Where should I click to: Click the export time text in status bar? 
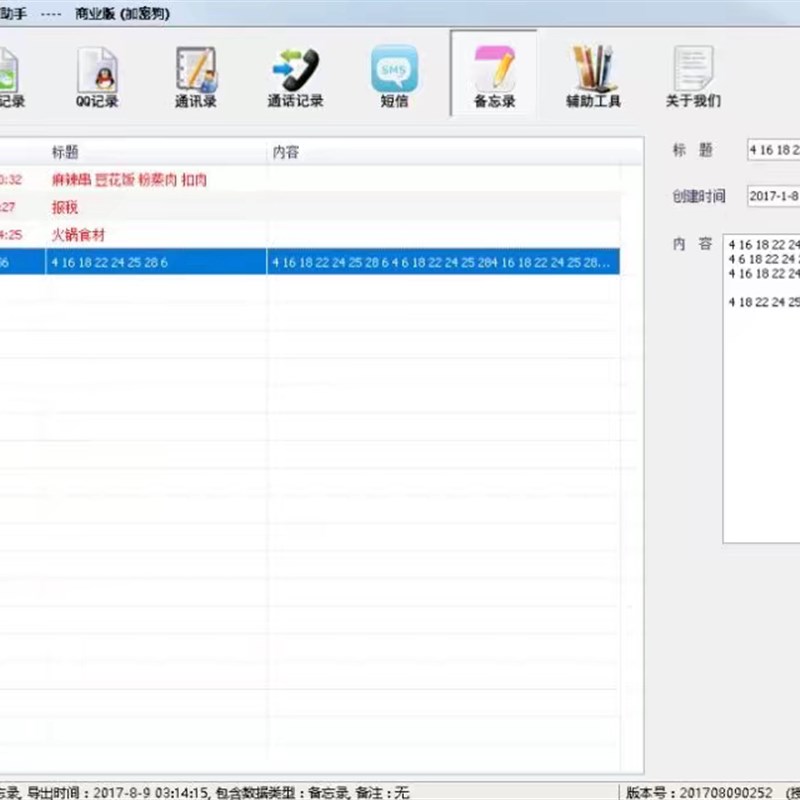pos(120,787)
